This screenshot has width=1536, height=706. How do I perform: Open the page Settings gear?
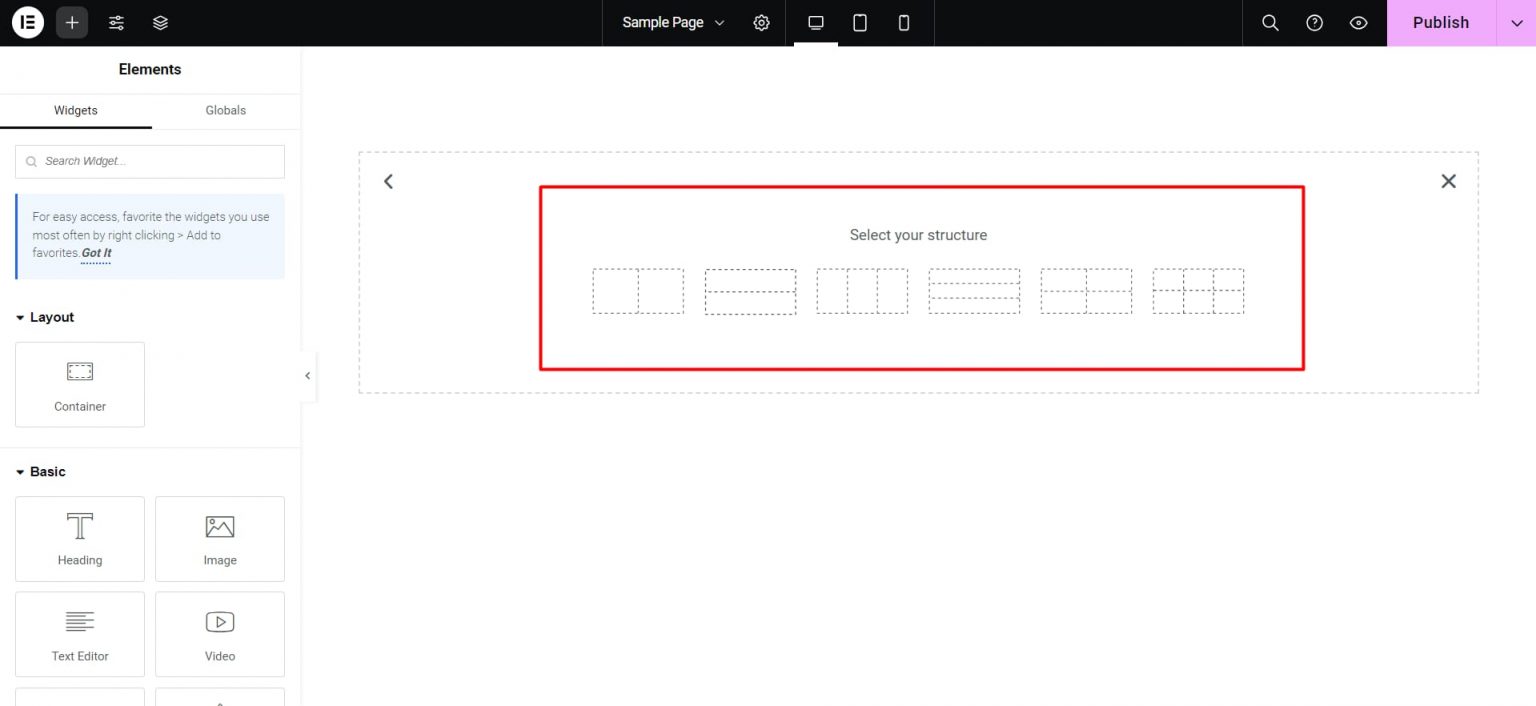click(761, 22)
